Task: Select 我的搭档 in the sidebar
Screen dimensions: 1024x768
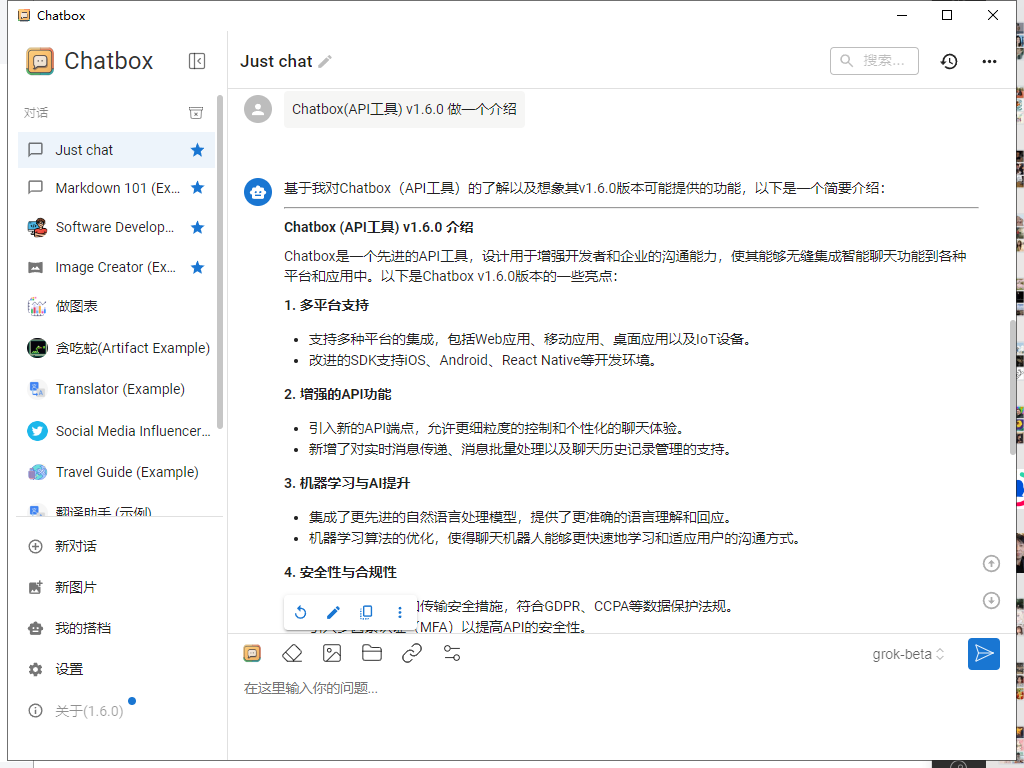Action: [82, 628]
